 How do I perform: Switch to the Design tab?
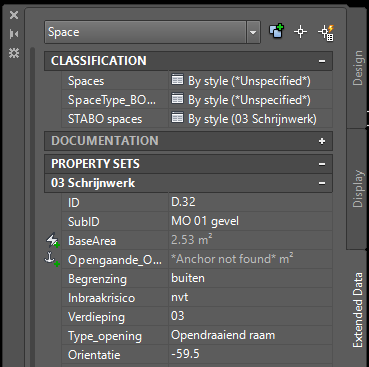357,68
